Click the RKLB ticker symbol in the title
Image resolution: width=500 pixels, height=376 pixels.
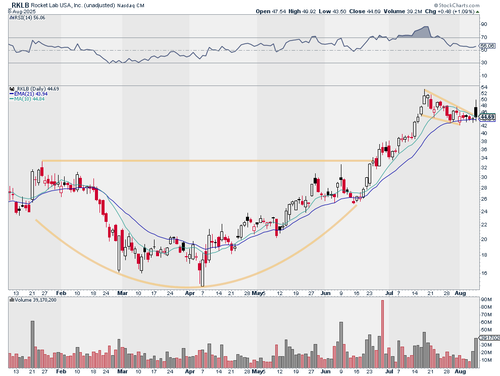(x=20, y=5)
